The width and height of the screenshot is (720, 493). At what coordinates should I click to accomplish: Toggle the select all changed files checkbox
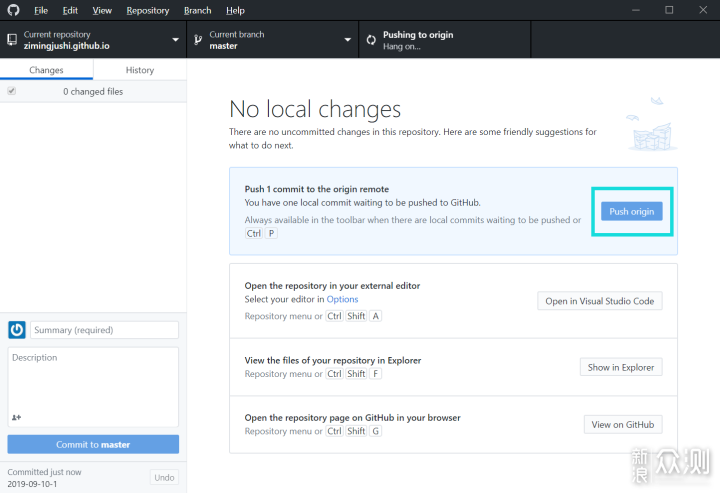(x=12, y=91)
